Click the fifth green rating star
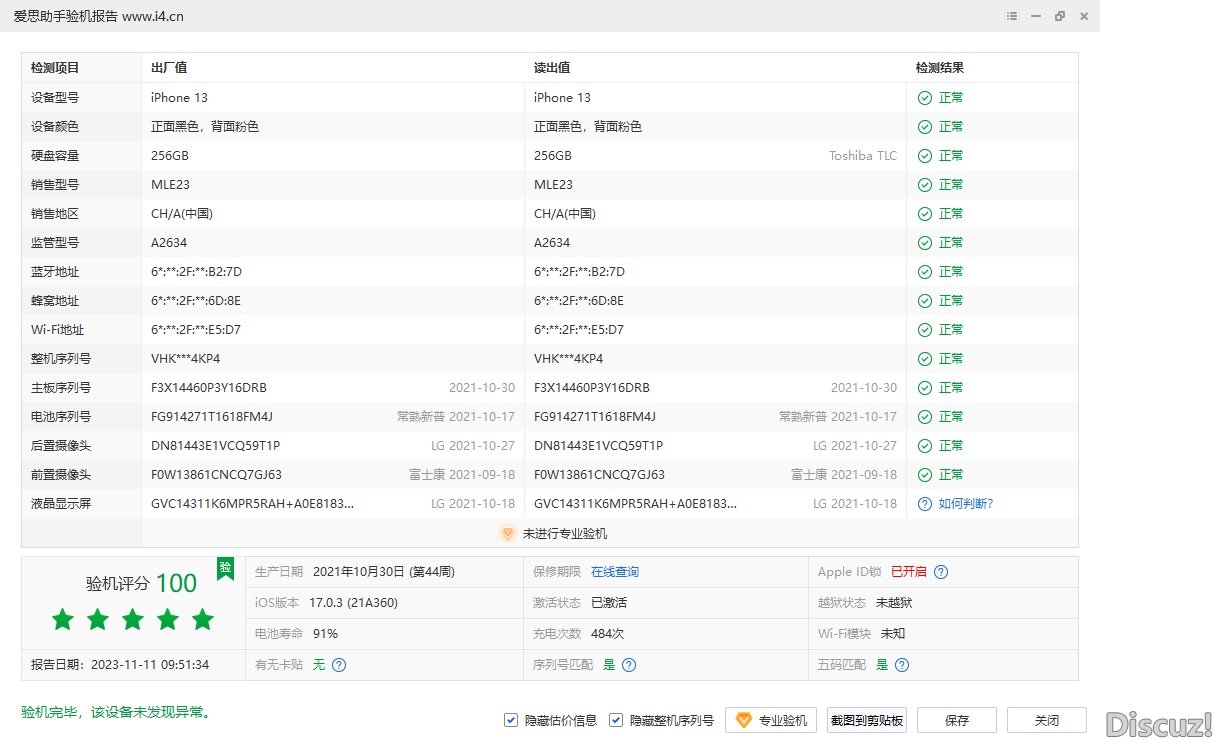 203,620
